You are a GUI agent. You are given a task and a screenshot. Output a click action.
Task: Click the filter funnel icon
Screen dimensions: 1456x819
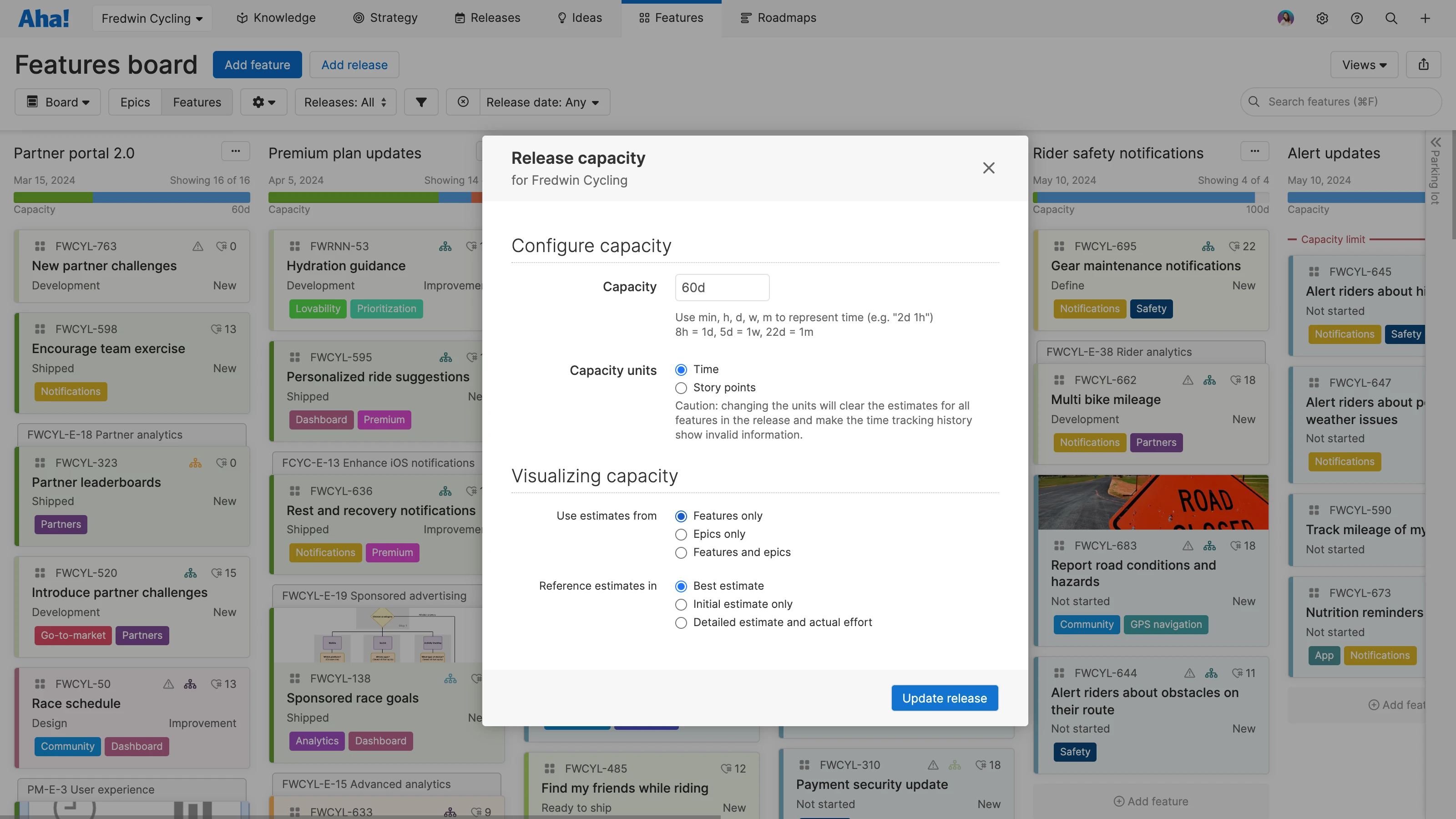tap(421, 102)
